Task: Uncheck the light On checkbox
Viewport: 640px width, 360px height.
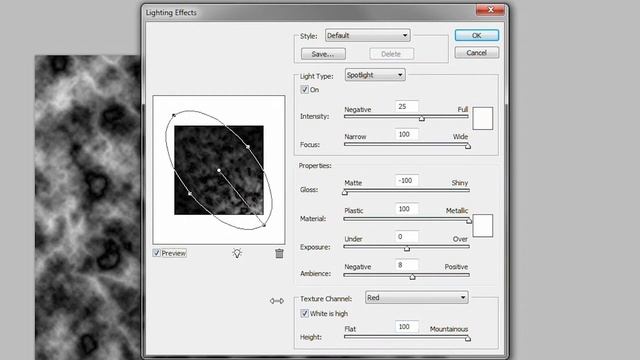Action: [x=304, y=89]
